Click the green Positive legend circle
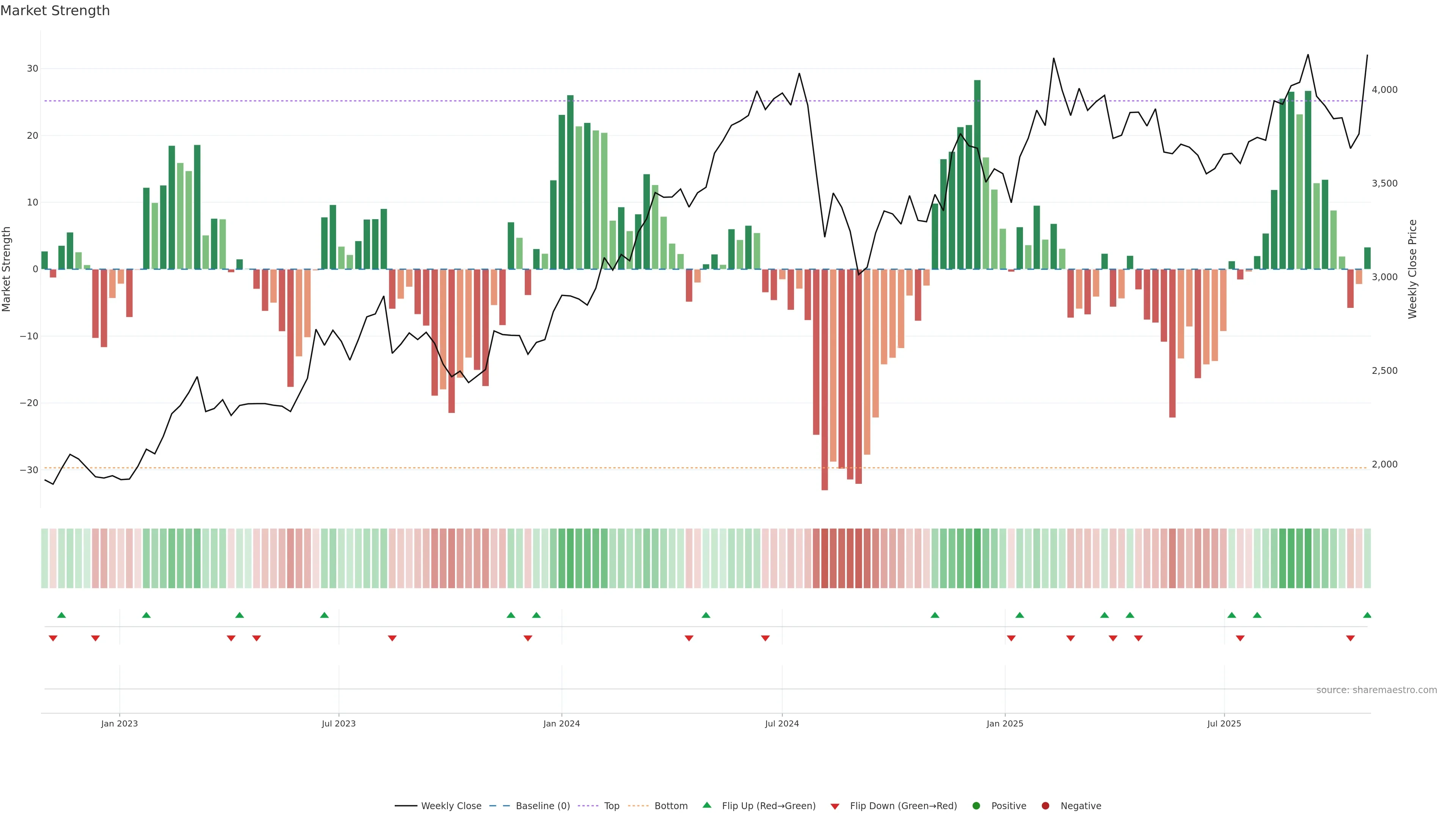The width and height of the screenshot is (1456, 819). (x=976, y=806)
